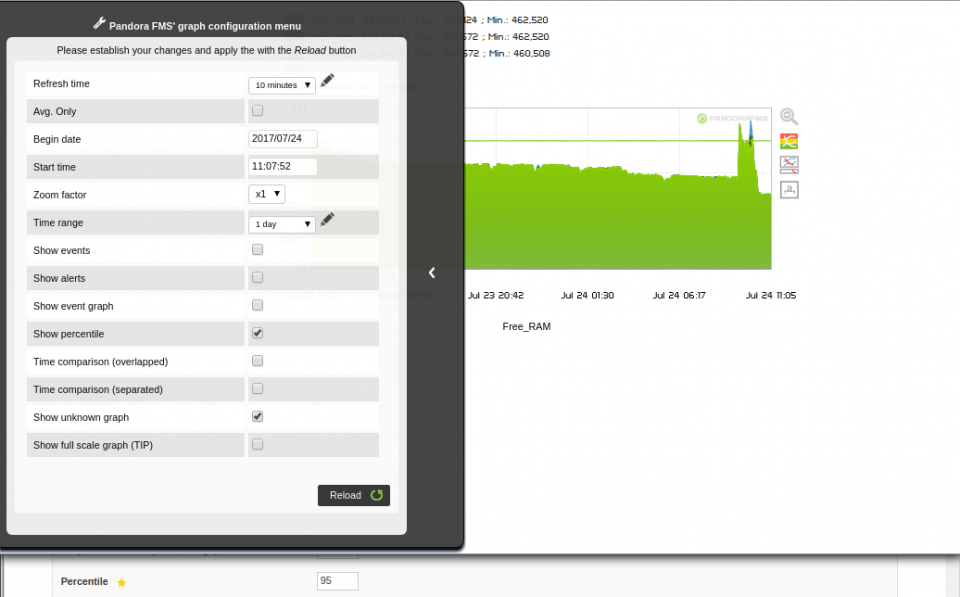Click the Jul 23 20:42 axis label

click(x=496, y=295)
